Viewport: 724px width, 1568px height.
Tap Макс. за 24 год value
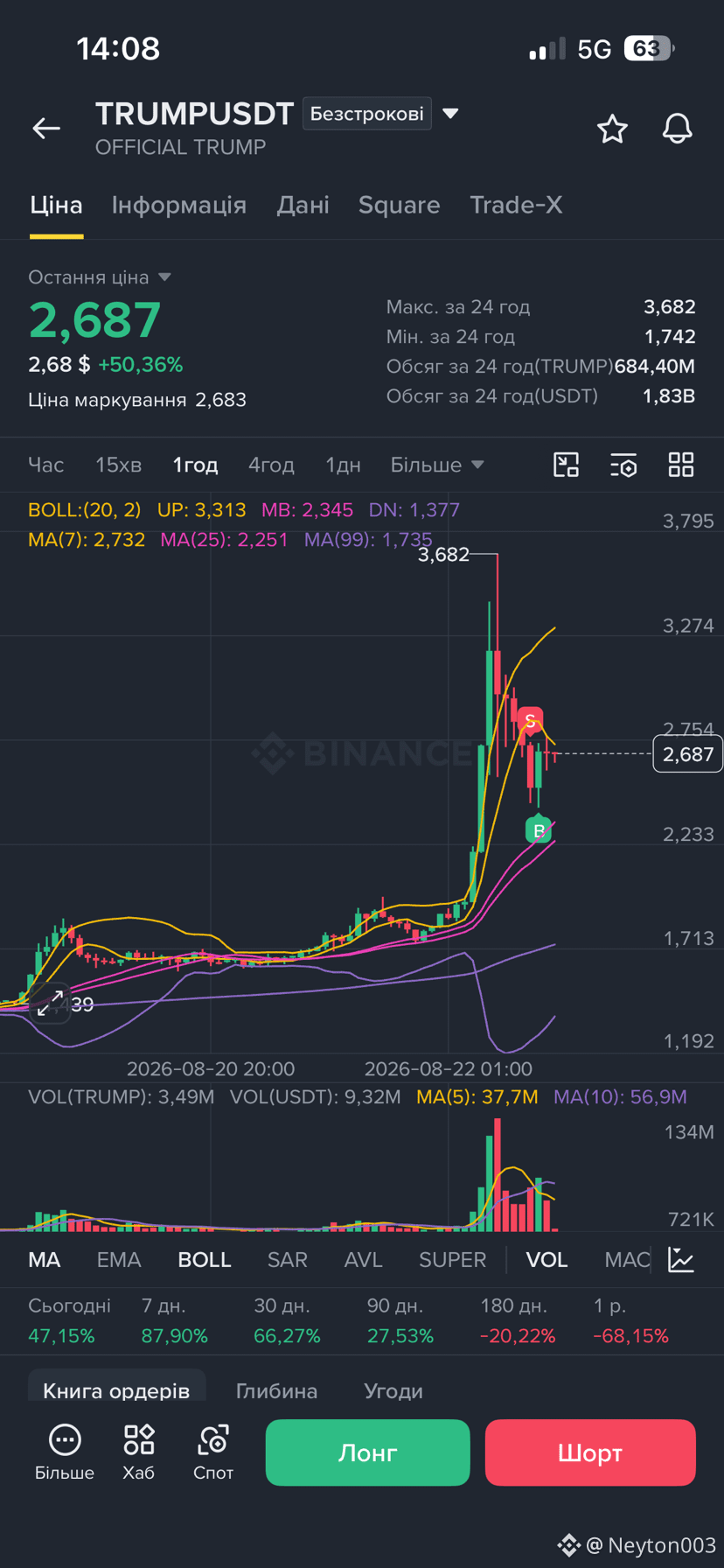tap(670, 307)
